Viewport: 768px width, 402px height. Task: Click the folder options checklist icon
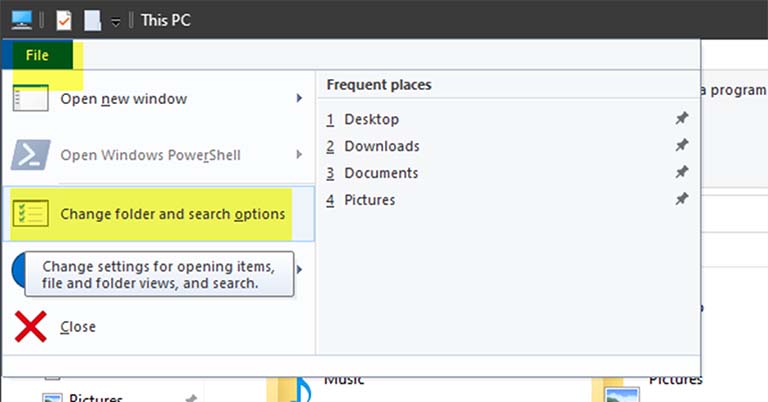pyautogui.click(x=30, y=213)
